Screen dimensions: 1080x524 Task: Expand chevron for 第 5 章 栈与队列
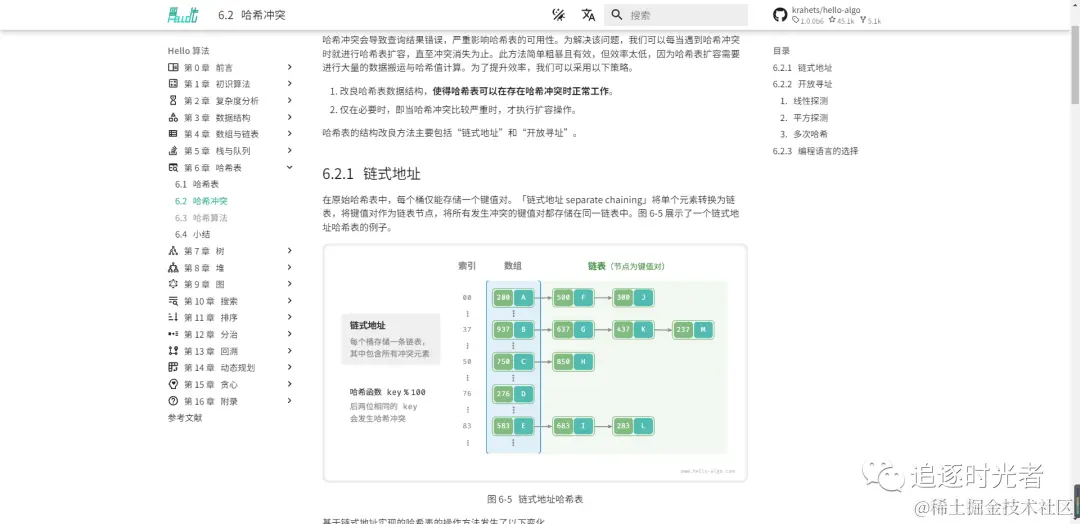pyautogui.click(x=289, y=150)
